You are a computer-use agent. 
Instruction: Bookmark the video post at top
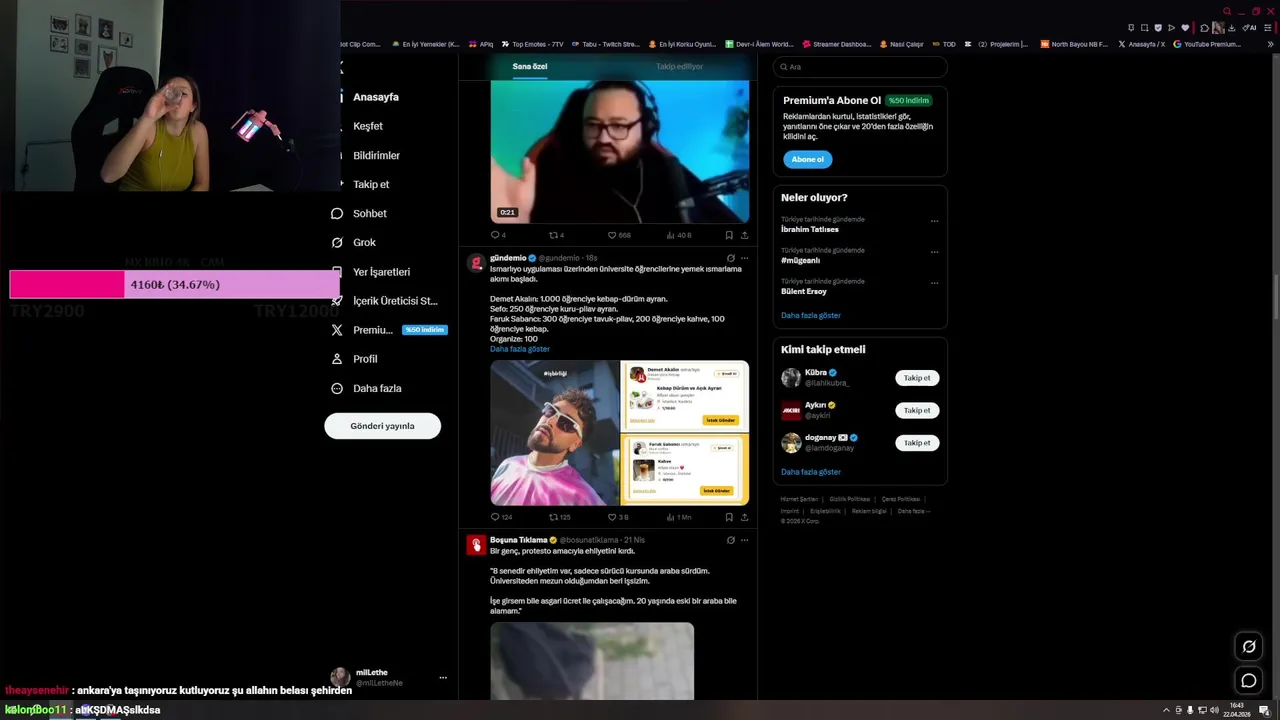click(729, 235)
